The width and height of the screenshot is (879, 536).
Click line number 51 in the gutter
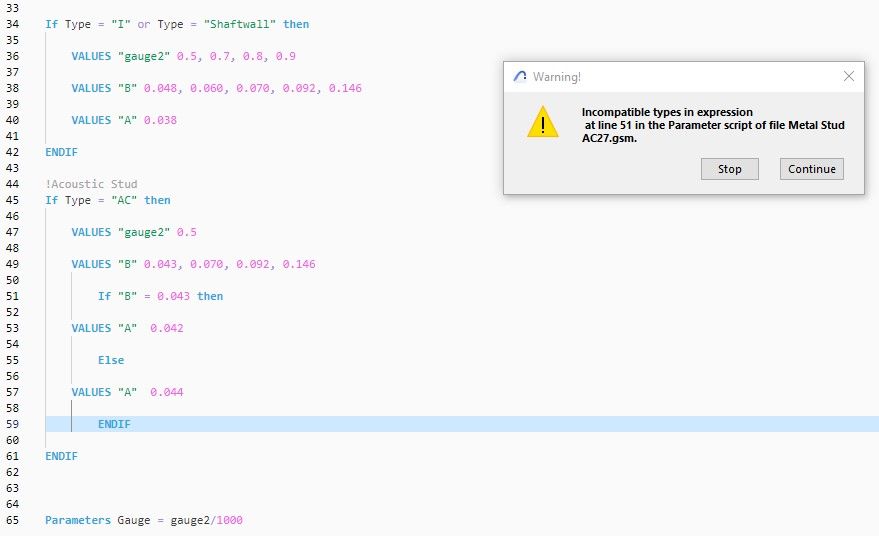click(13, 296)
